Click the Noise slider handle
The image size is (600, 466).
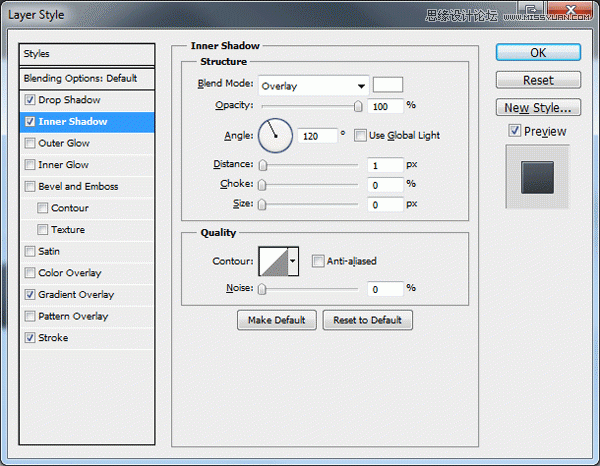point(262,289)
